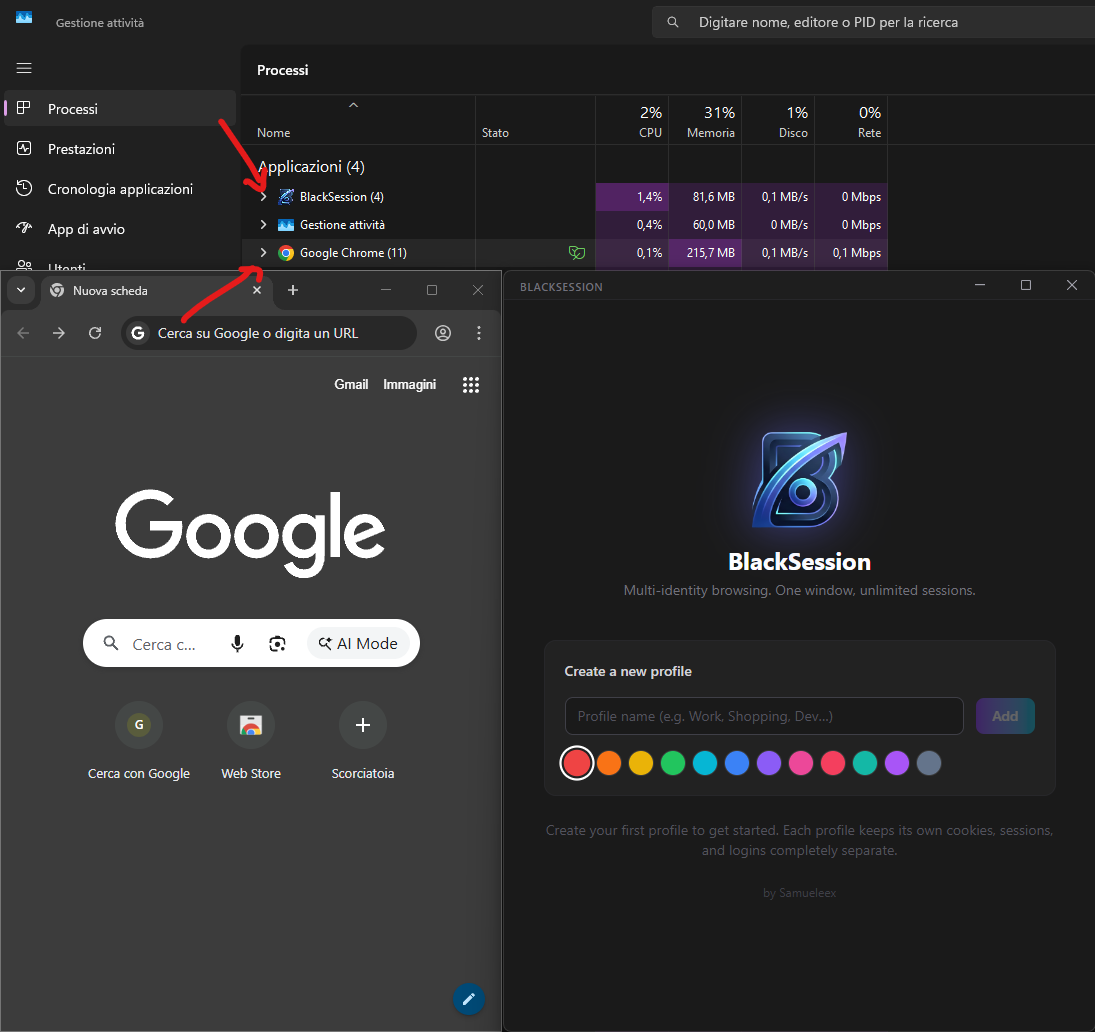
Task: Open the Cerca con Google shortcut
Action: [x=139, y=741]
